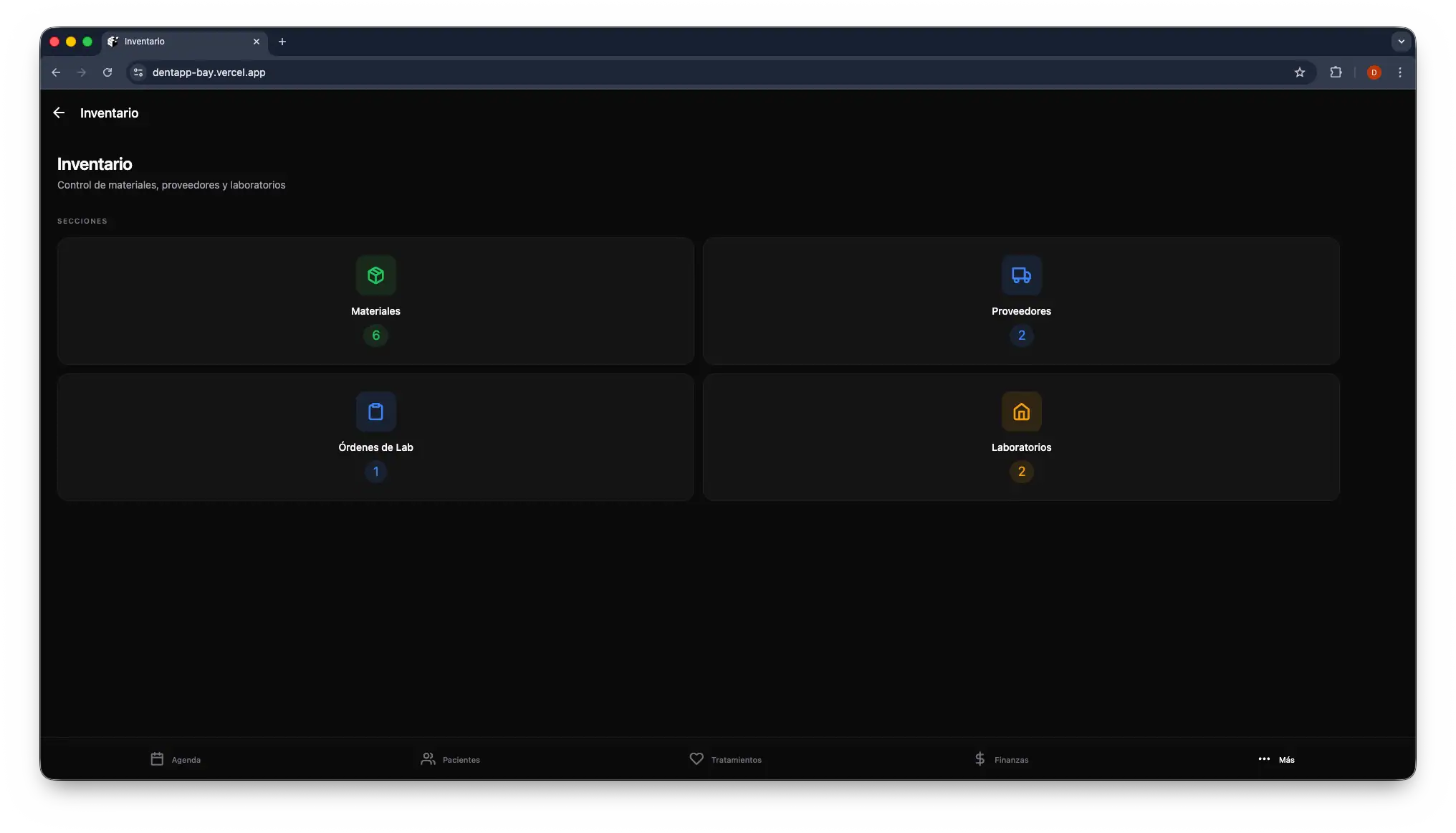Go back using Inventario header arrow
Image resolution: width=1456 pixels, height=833 pixels.
(59, 113)
